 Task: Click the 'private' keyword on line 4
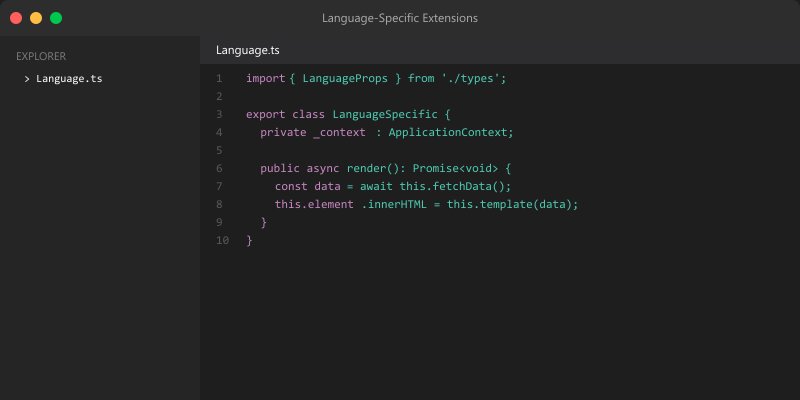click(283, 133)
